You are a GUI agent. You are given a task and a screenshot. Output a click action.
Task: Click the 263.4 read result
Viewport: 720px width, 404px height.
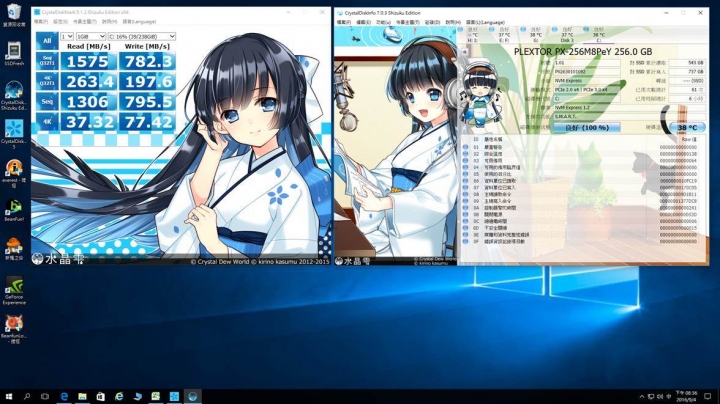88,81
